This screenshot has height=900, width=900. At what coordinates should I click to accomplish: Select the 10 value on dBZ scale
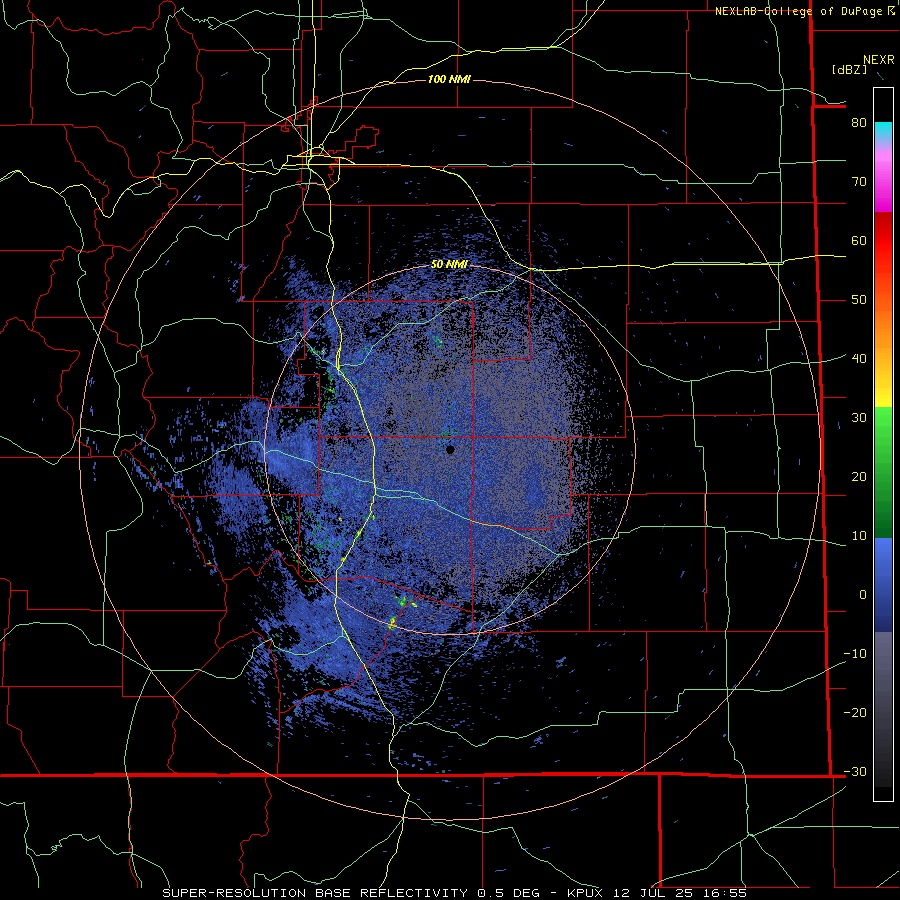coord(859,536)
